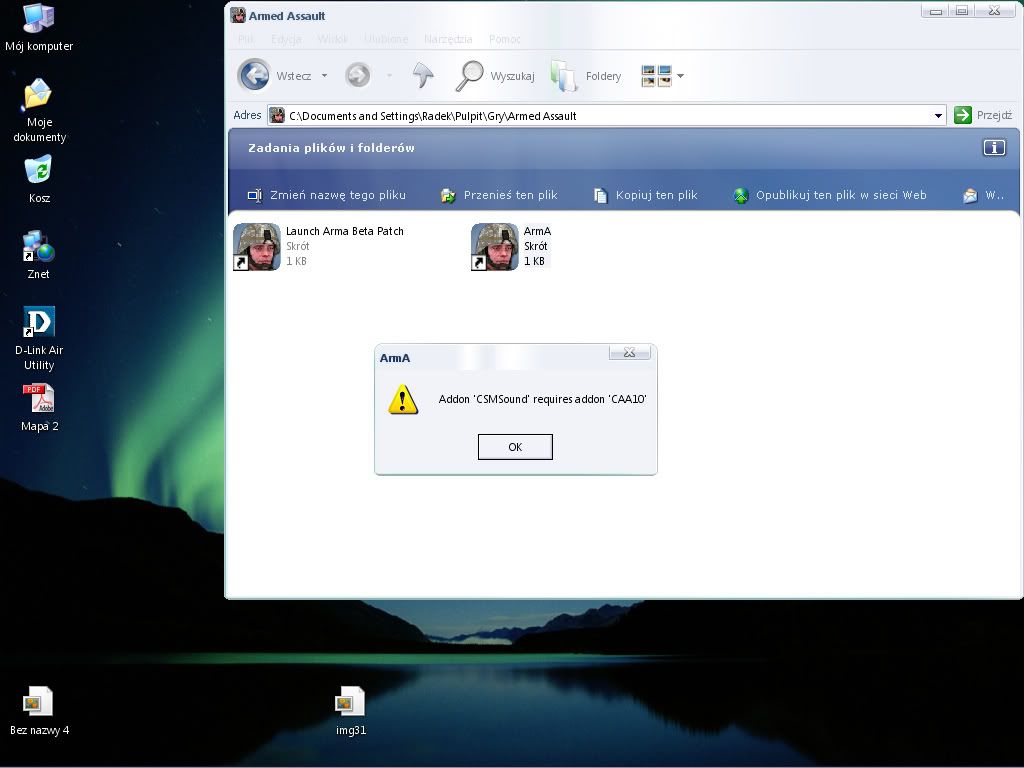This screenshot has width=1024, height=768.
Task: Close the ArmA error dialog
Action: tap(630, 353)
